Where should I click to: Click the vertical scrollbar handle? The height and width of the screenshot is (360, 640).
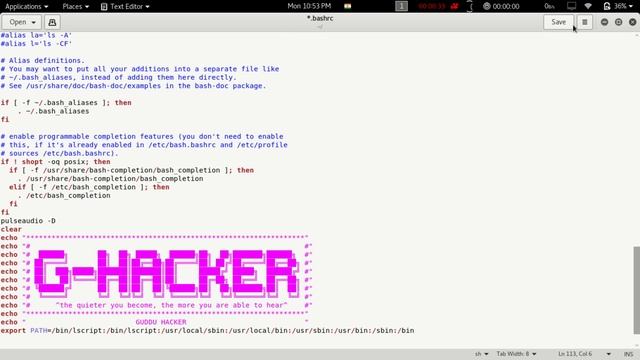click(636, 290)
